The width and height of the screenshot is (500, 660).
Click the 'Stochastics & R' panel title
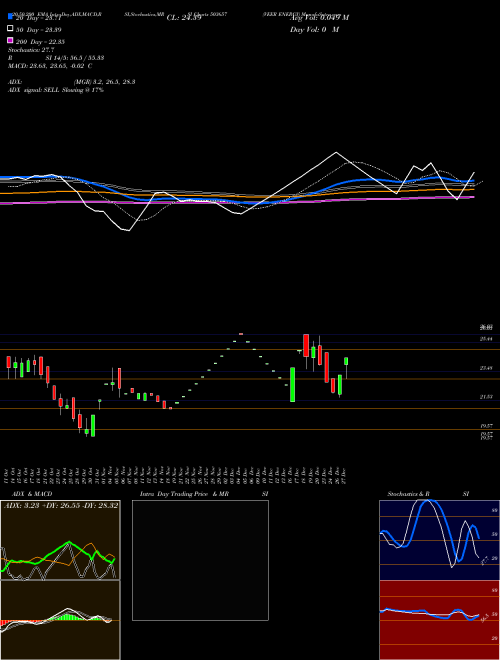click(408, 494)
